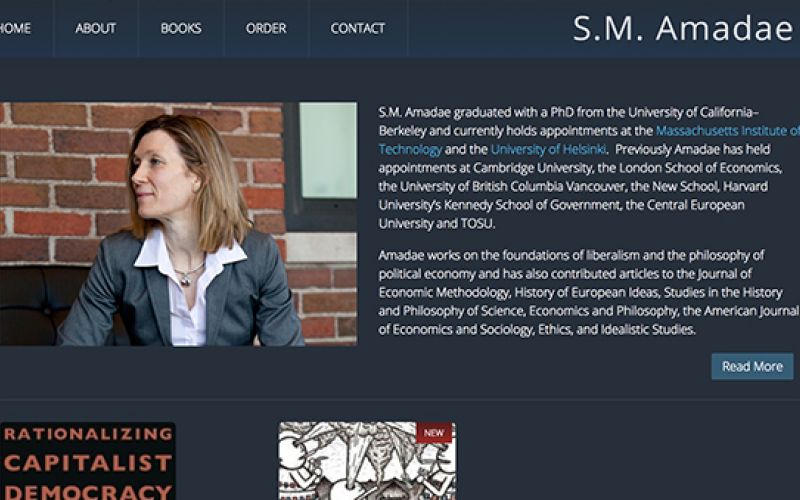
Task: Click the red NEW badge
Action: point(434,433)
